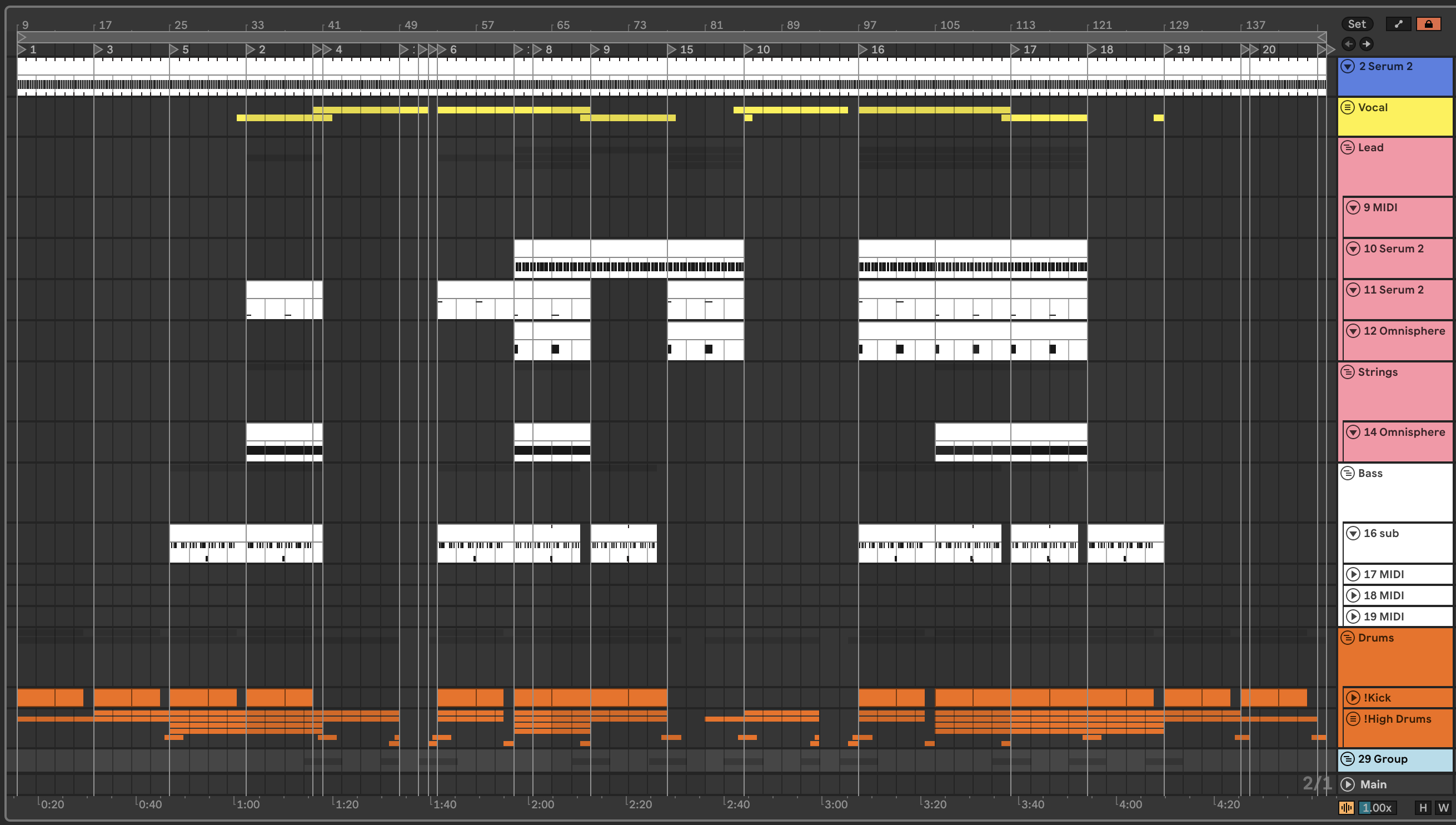Viewport: 1456px width, 825px height.
Task: Expand the Main track
Action: click(x=1348, y=784)
